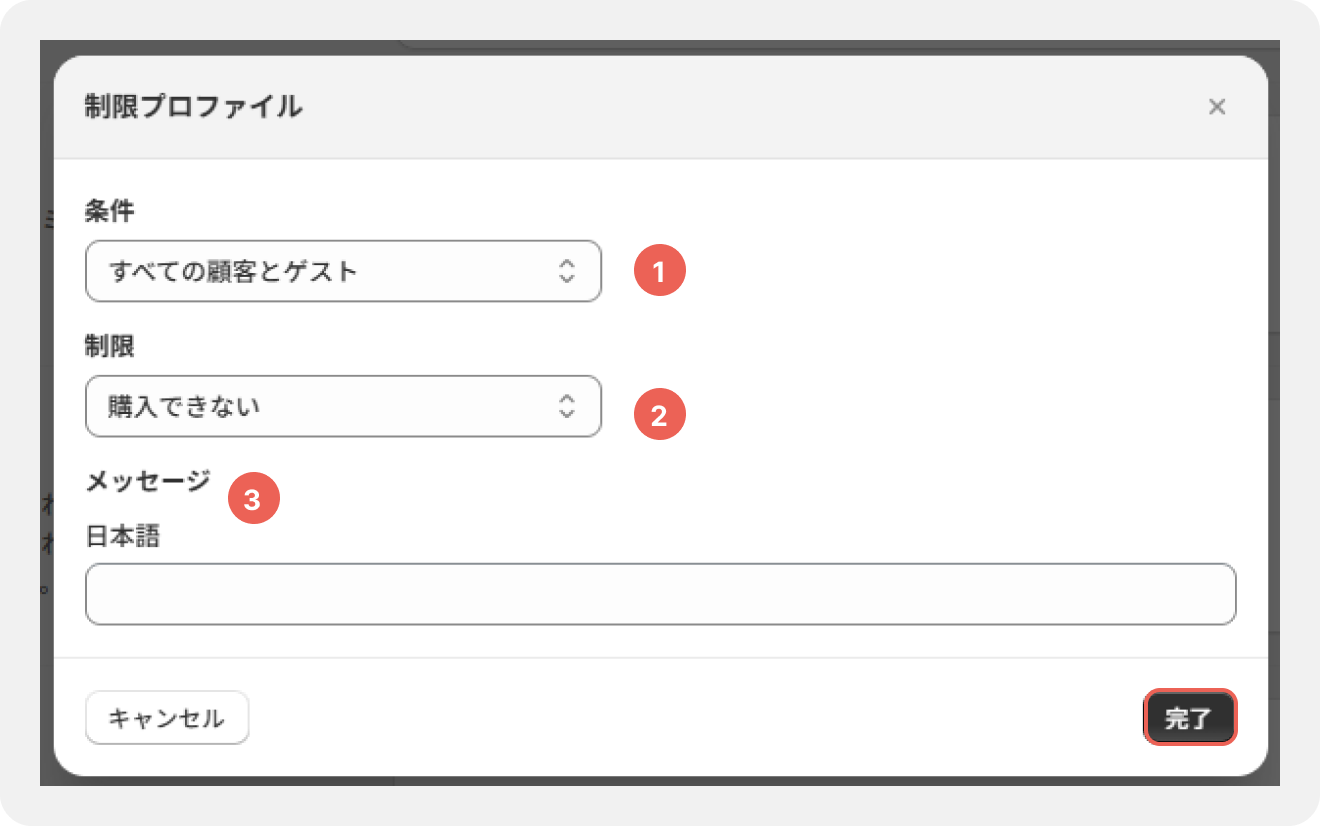Click the red number 3 badge next to メッセージ

[x=253, y=500]
